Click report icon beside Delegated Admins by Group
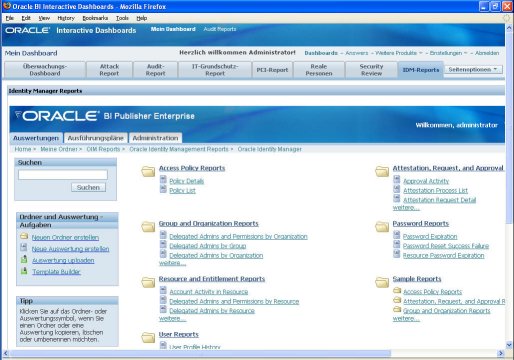The height and width of the screenshot is (360, 514). coord(163,244)
